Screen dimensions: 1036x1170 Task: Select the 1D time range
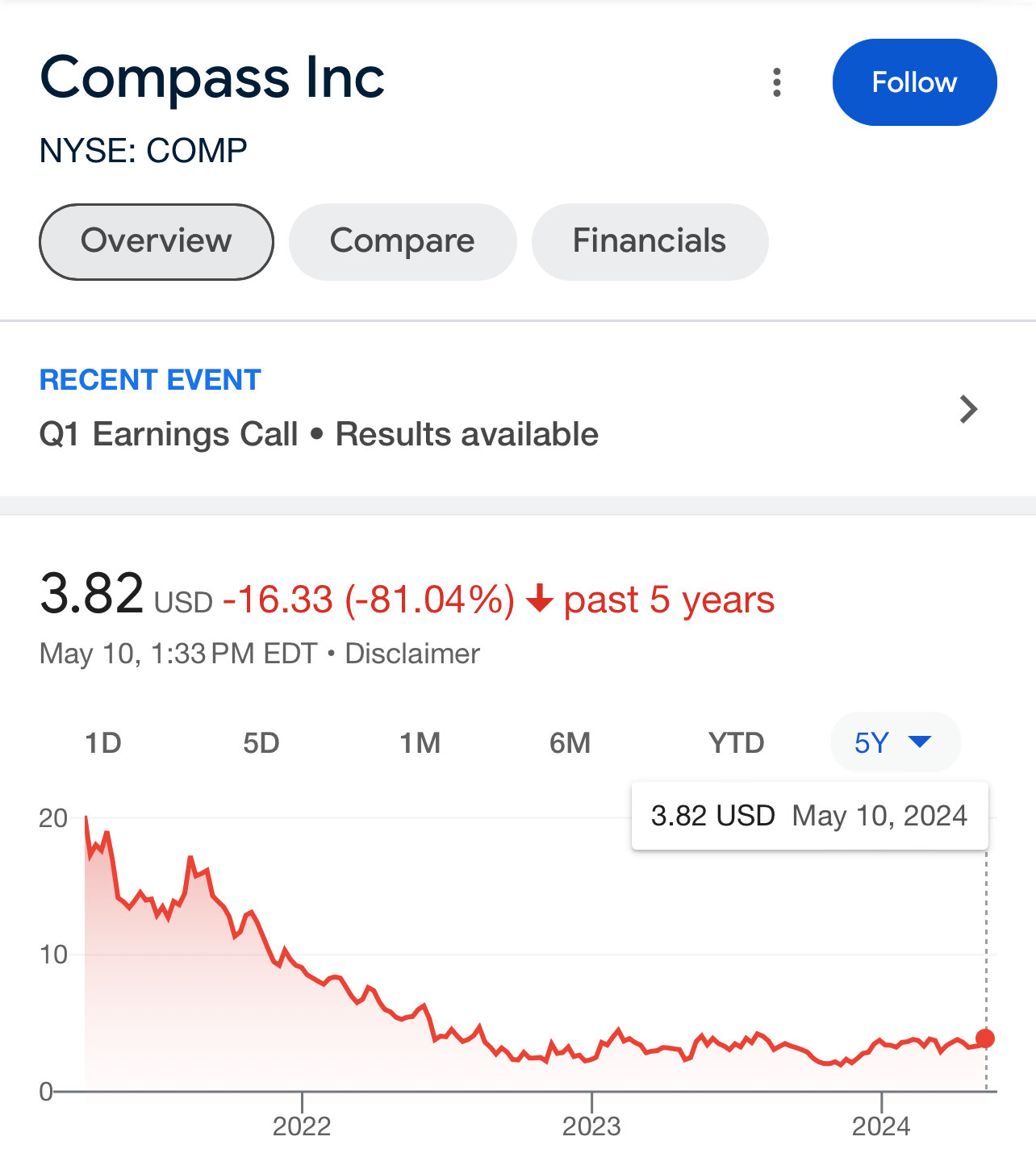[103, 742]
